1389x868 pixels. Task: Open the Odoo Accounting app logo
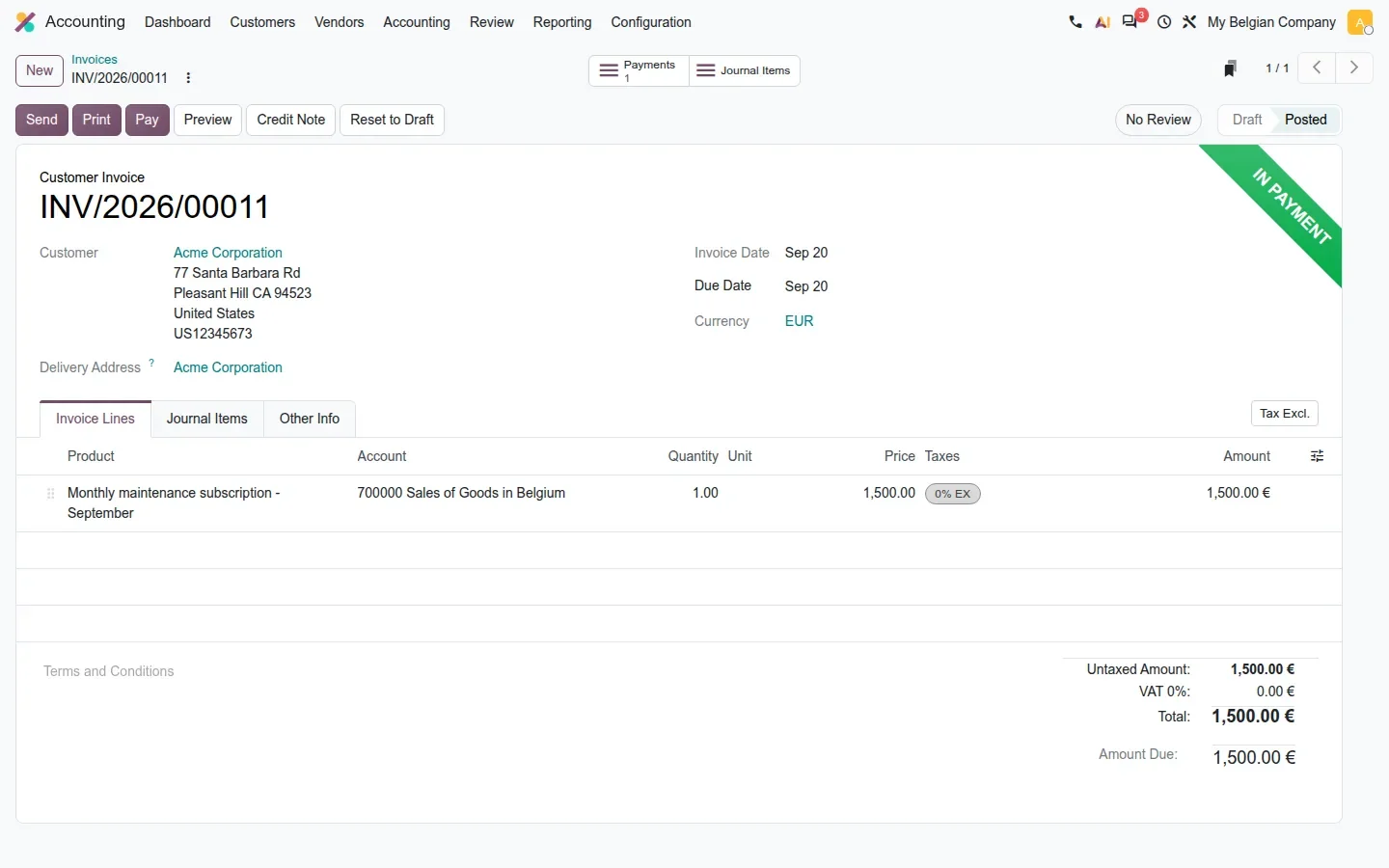(x=25, y=22)
